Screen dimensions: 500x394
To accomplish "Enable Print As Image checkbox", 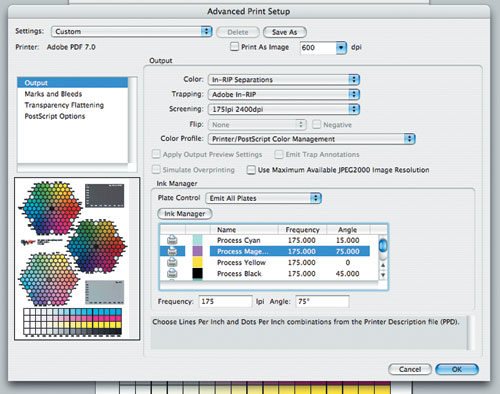I will pyautogui.click(x=235, y=46).
